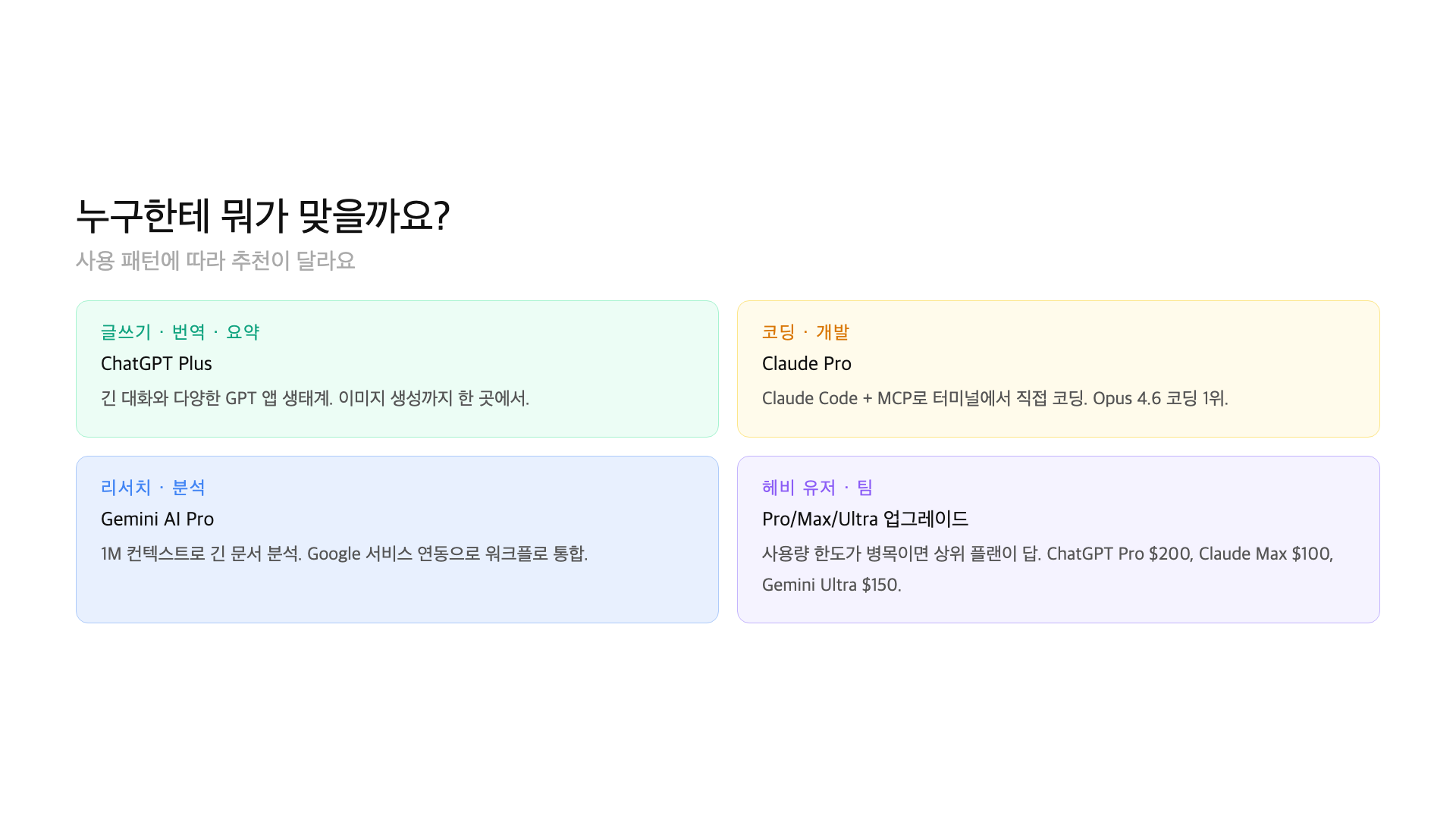Click the slide title "누구한테 뭐가 맞을까요?"
This screenshot has height=819, width=1456.
(x=262, y=216)
